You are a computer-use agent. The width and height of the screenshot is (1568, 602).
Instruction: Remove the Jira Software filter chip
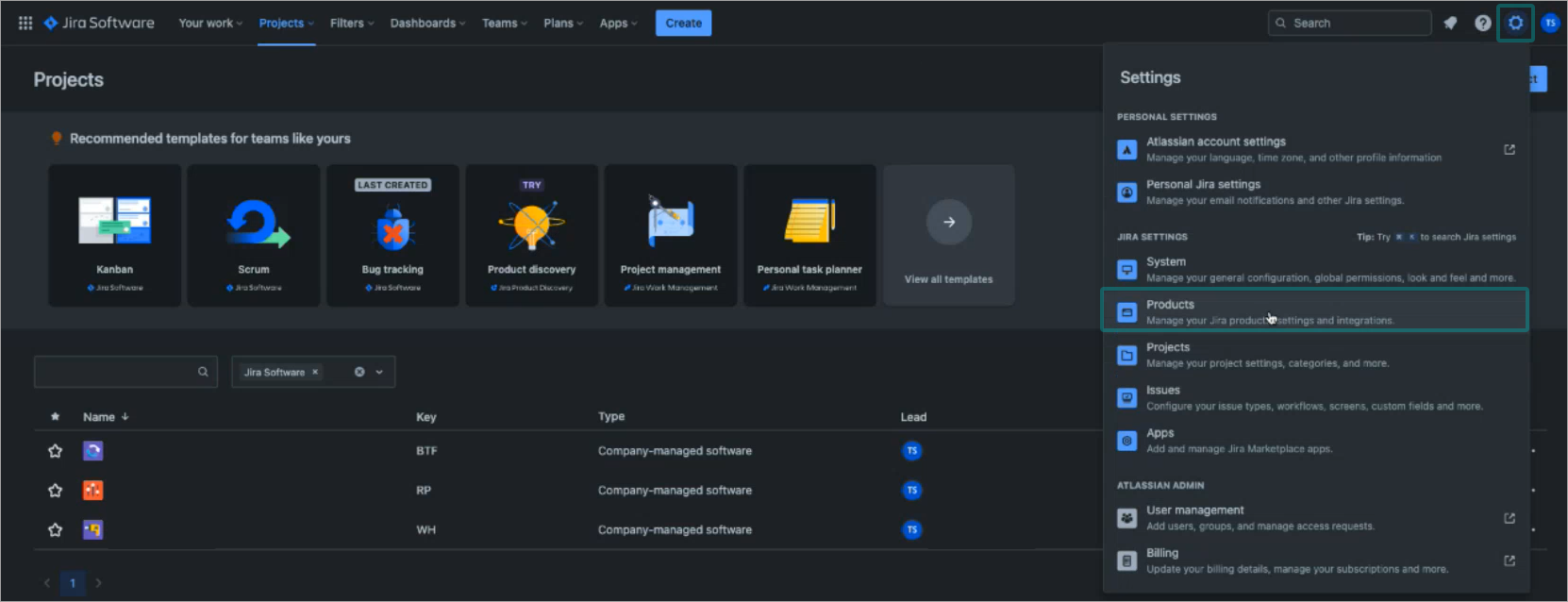point(315,372)
